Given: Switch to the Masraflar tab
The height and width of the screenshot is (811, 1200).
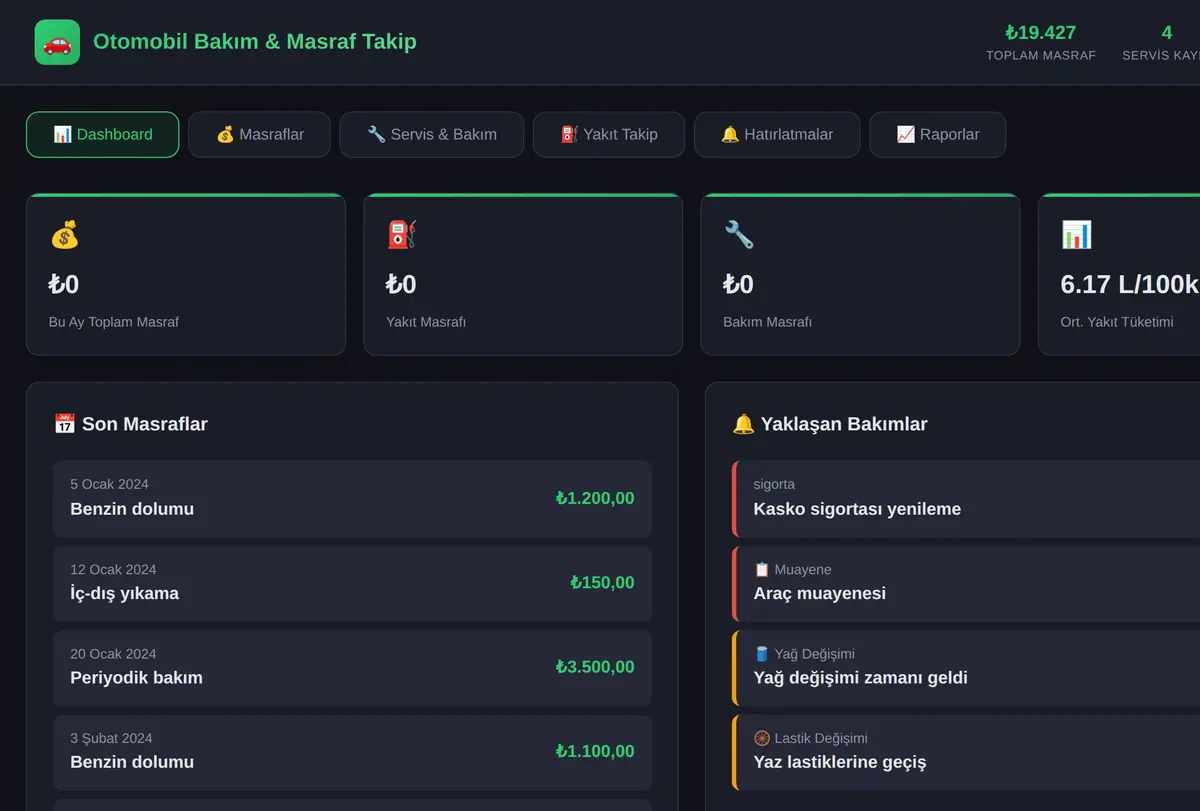Looking at the screenshot, I should (259, 135).
